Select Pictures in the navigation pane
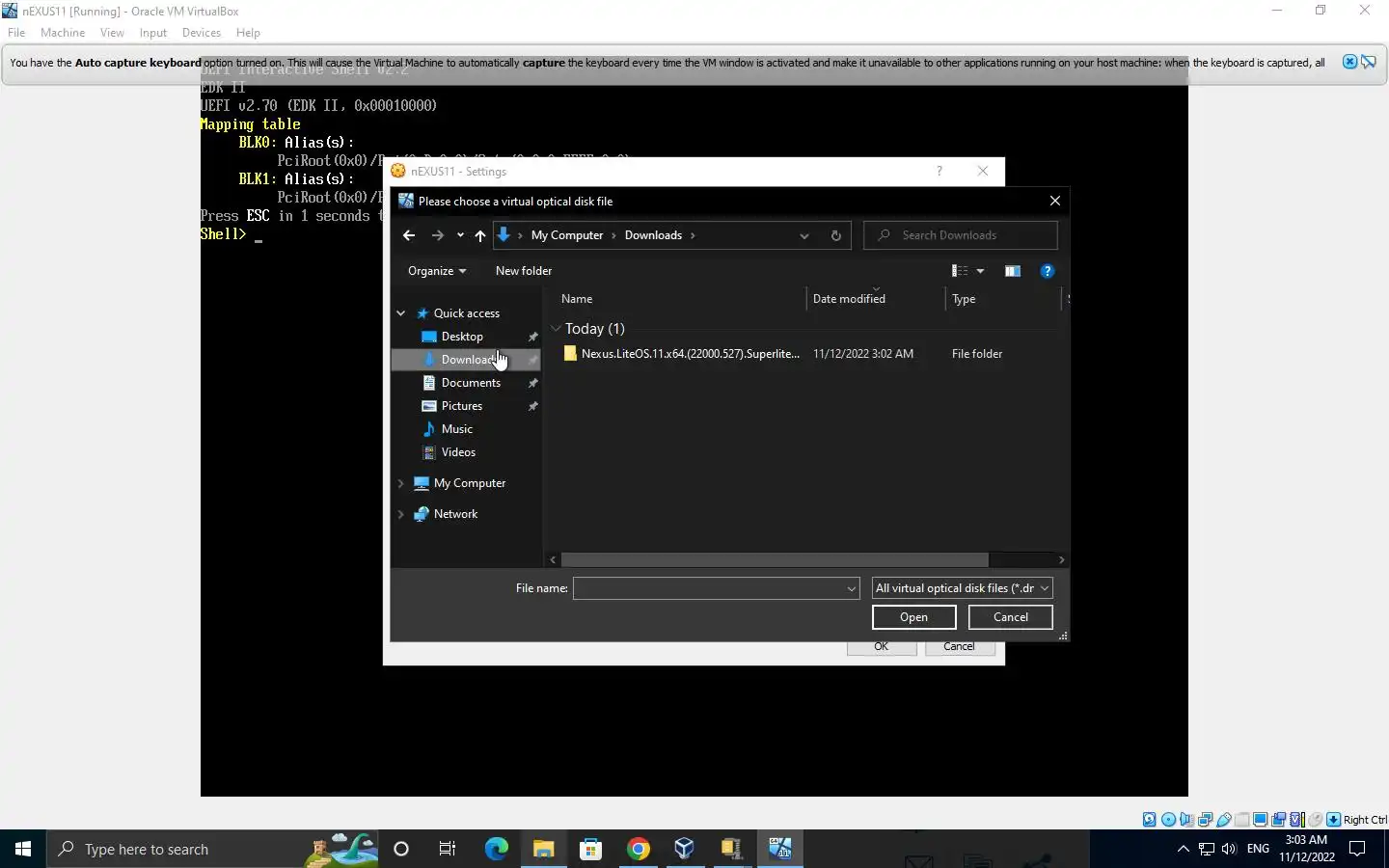 [461, 406]
